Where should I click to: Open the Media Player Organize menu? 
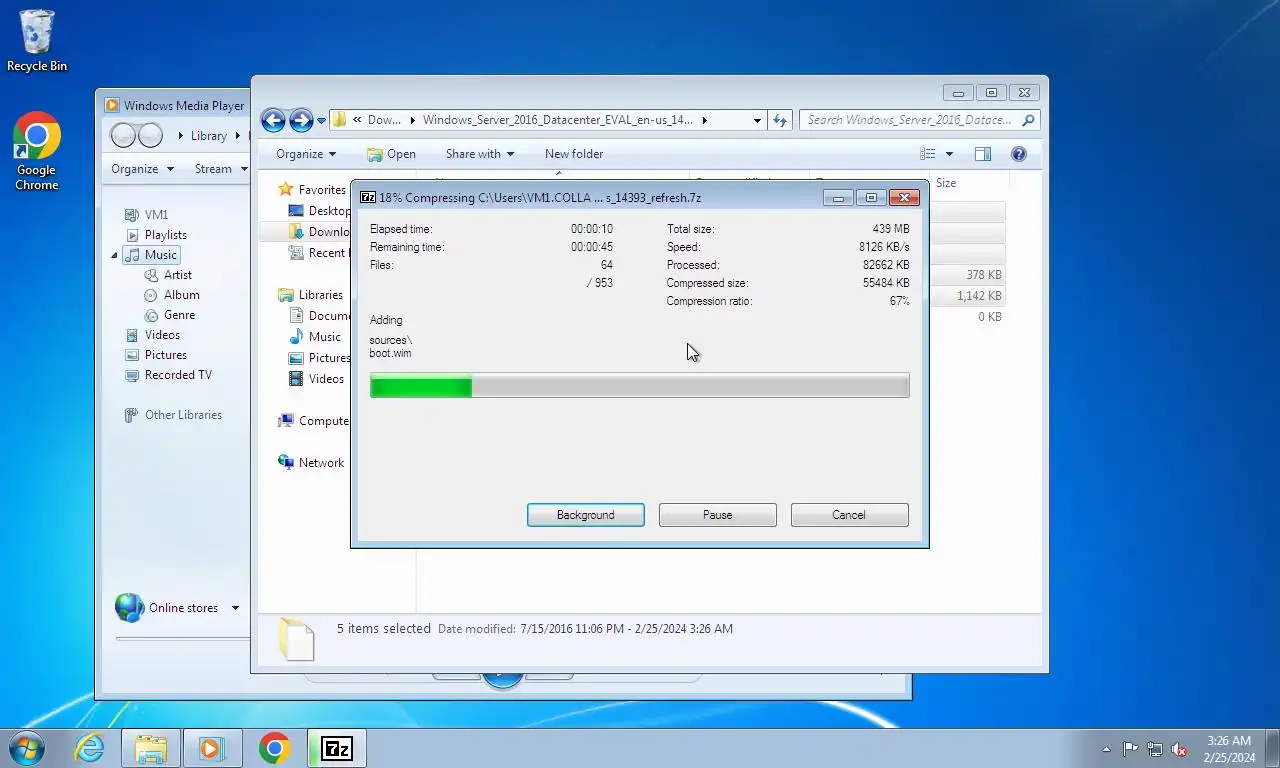pos(142,169)
